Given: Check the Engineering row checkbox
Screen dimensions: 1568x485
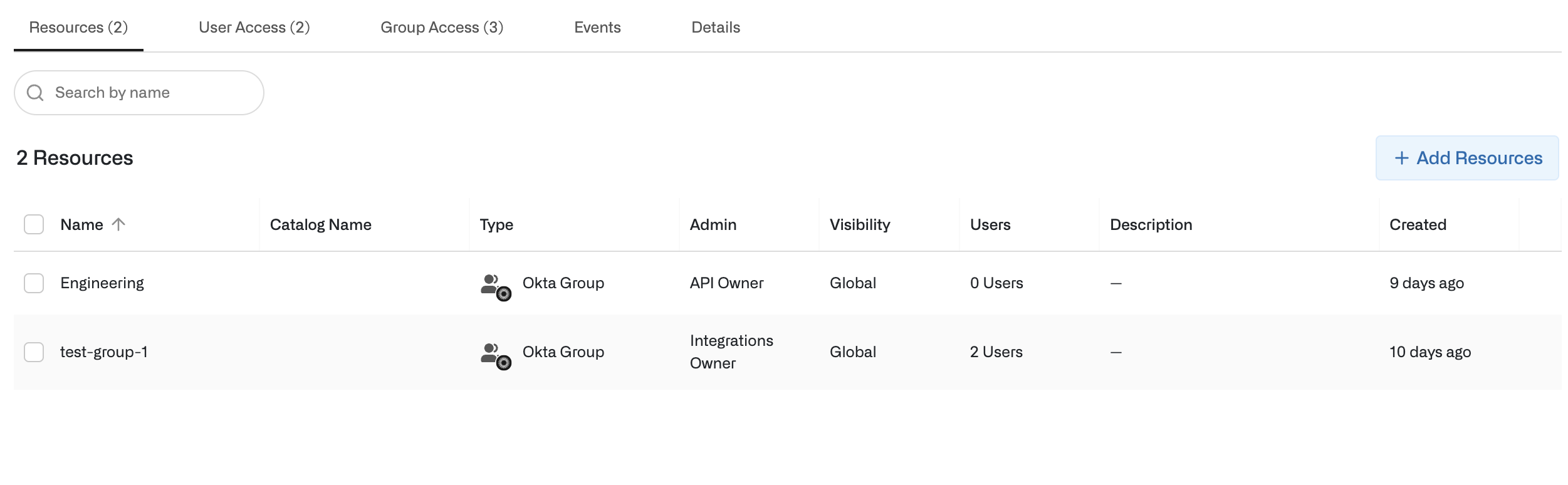Looking at the screenshot, I should [x=34, y=283].
